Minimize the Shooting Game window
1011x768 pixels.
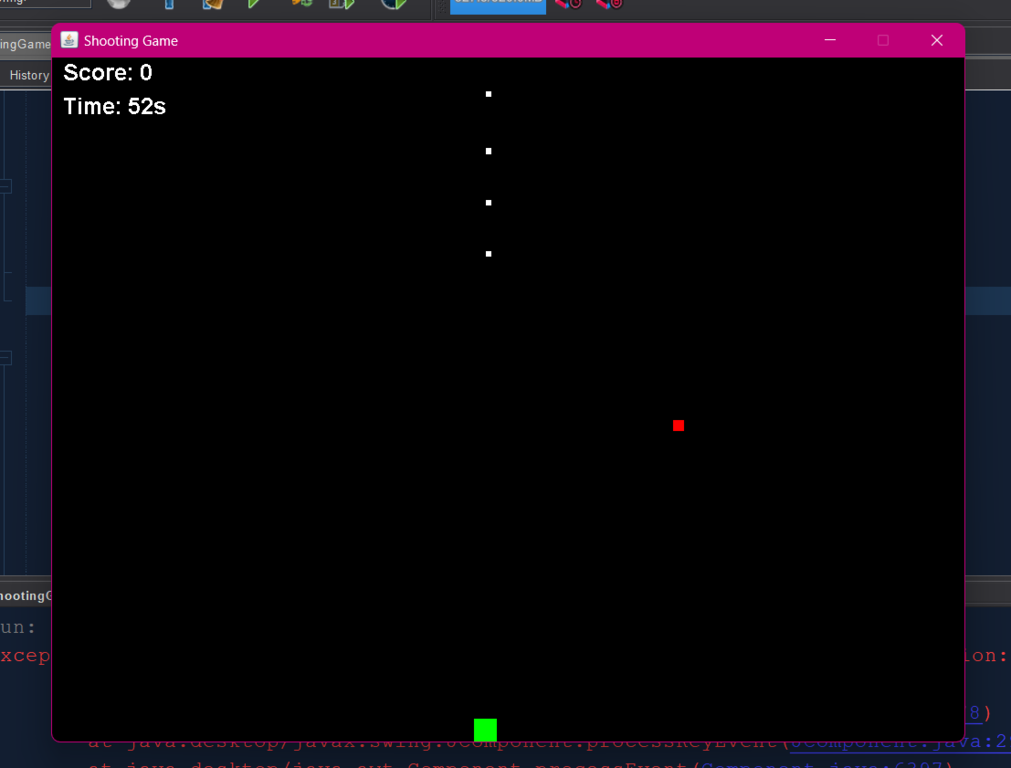click(830, 40)
